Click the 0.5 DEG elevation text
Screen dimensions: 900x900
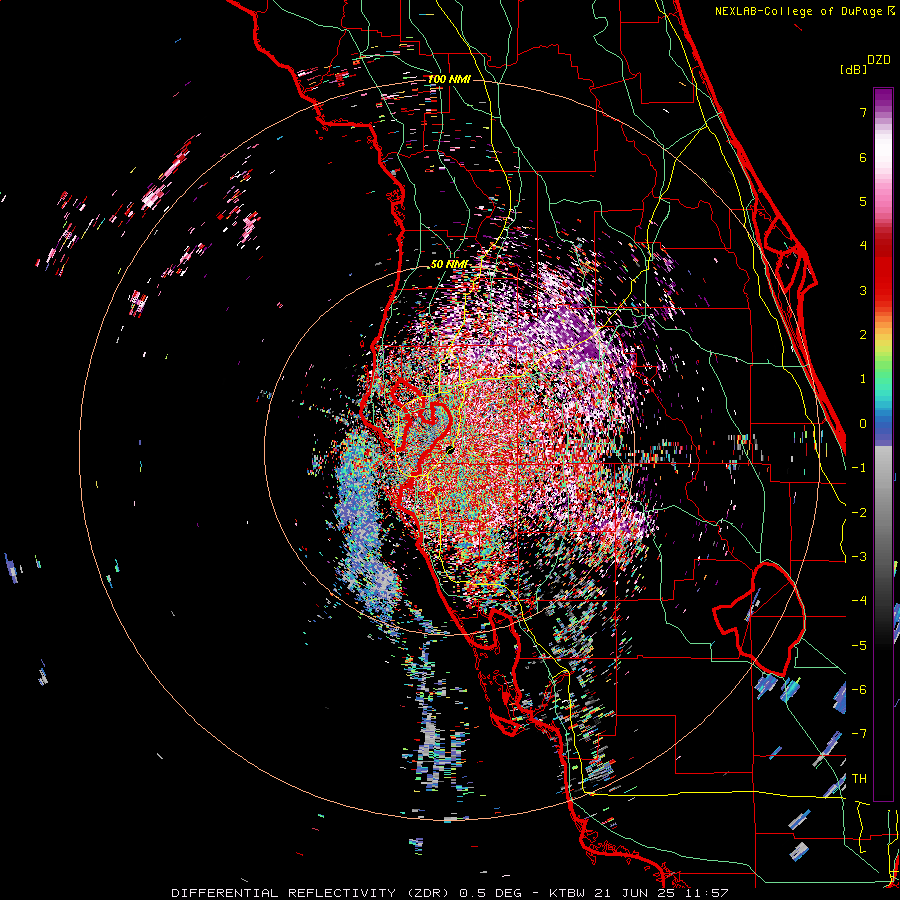coord(490,893)
